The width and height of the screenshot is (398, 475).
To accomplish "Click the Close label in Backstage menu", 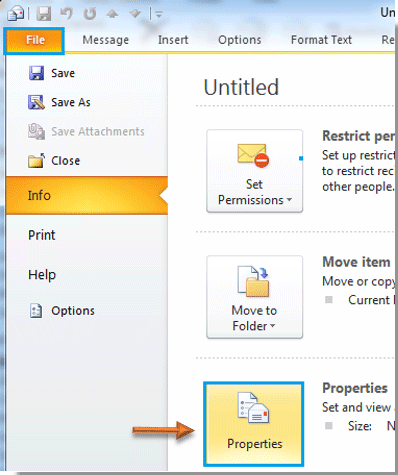I will [66, 161].
